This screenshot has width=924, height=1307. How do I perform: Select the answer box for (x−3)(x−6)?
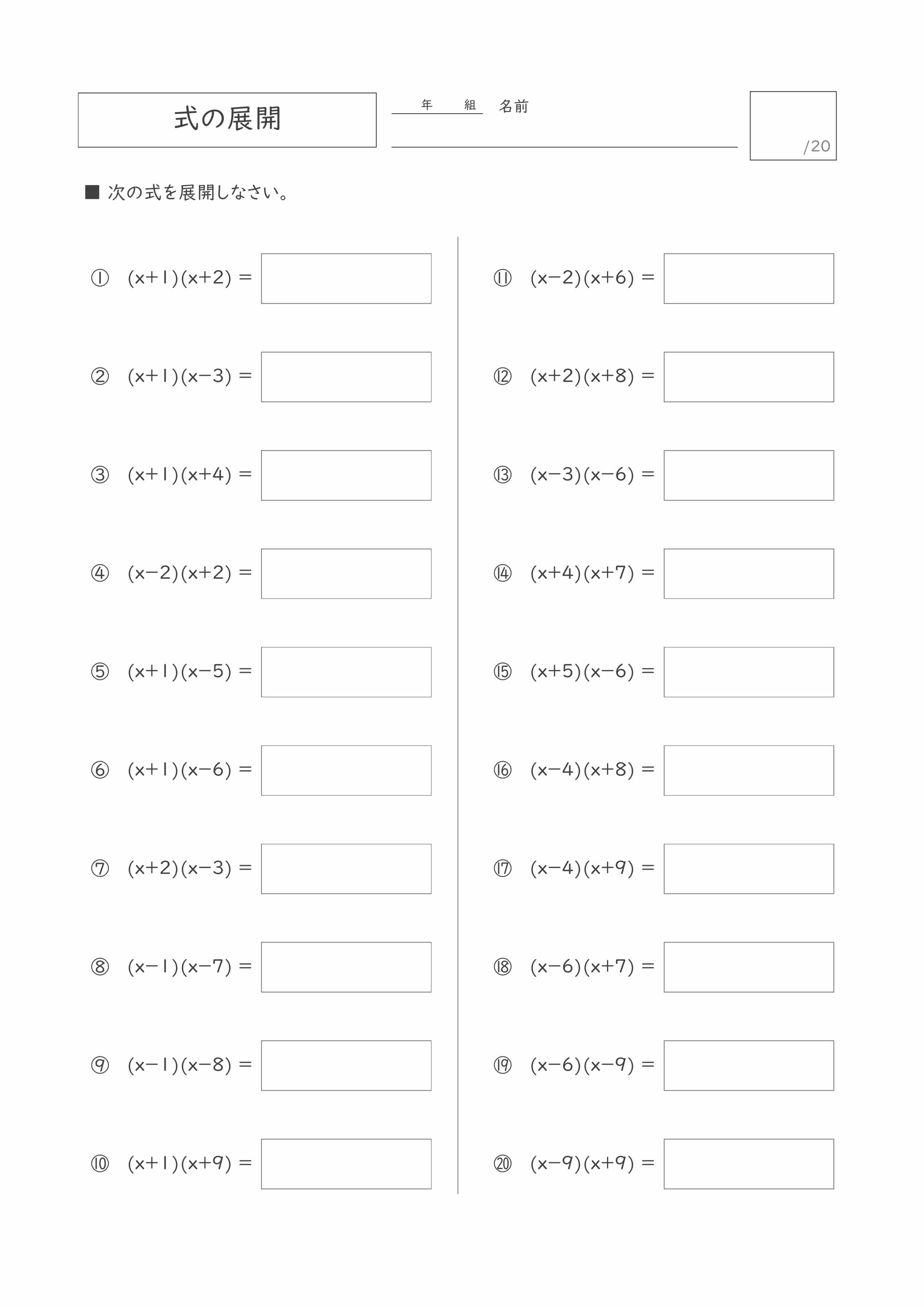pos(749,475)
